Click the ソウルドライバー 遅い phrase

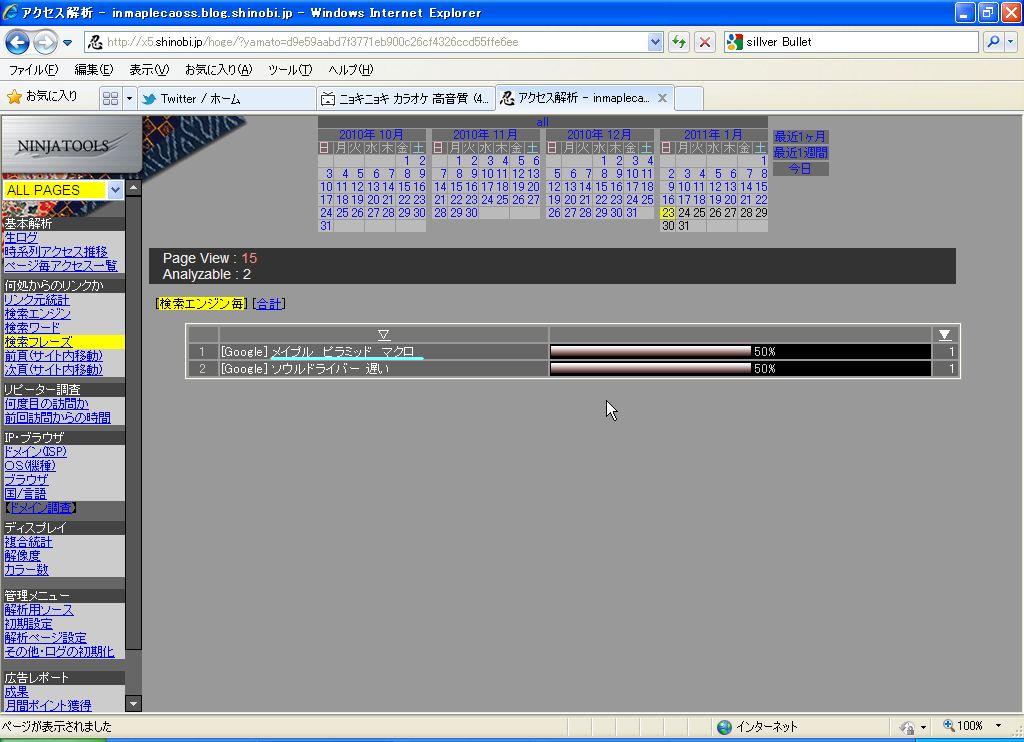(x=330, y=369)
